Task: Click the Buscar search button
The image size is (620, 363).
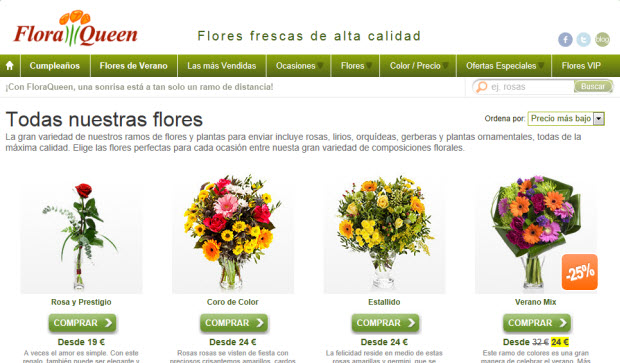Action: pos(593,87)
